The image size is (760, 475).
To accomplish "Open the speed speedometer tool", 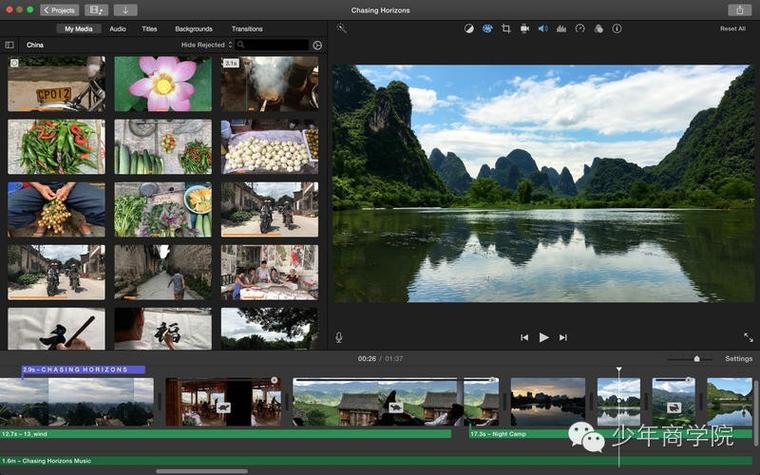I will pyautogui.click(x=580, y=29).
